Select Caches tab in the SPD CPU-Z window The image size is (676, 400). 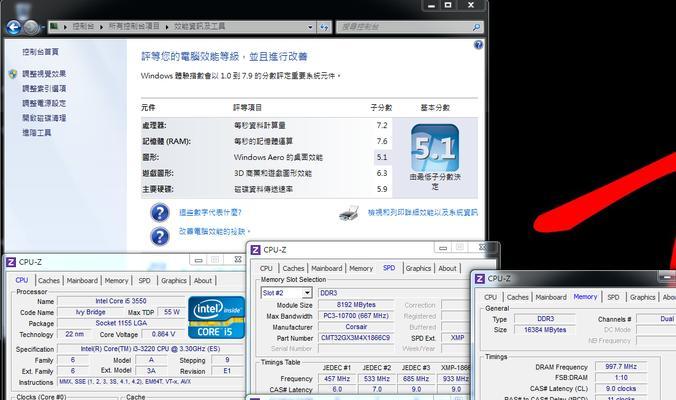tap(293, 268)
